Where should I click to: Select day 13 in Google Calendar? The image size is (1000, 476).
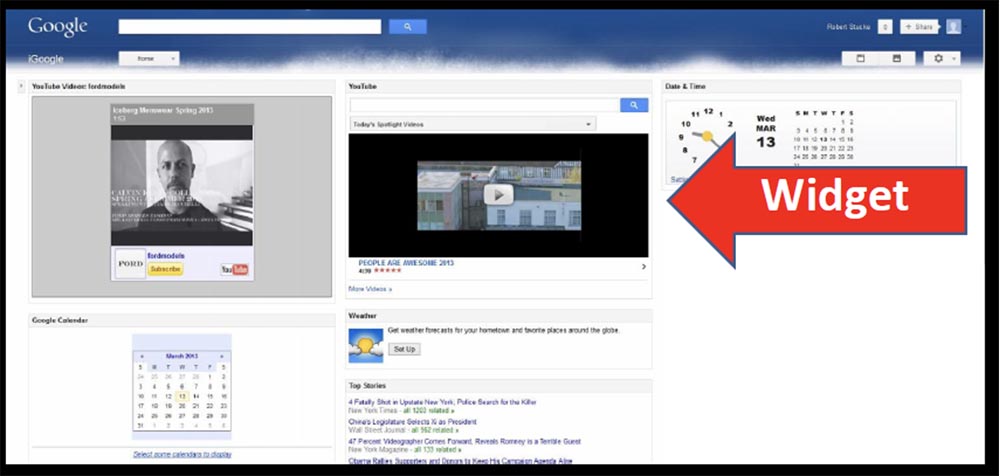tap(182, 396)
